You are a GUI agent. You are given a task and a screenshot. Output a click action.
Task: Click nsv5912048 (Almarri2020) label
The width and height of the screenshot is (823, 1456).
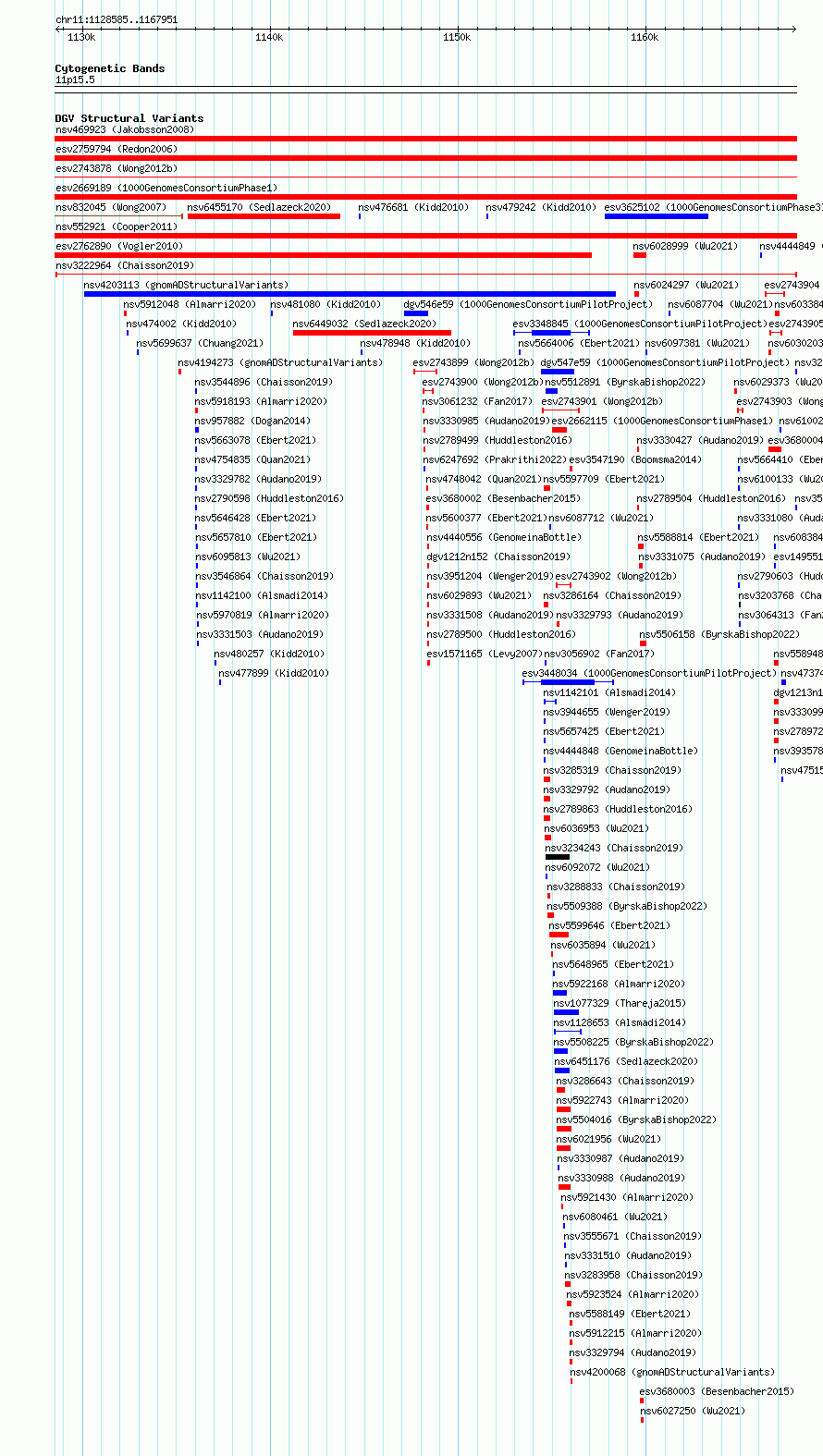pyautogui.click(x=190, y=304)
